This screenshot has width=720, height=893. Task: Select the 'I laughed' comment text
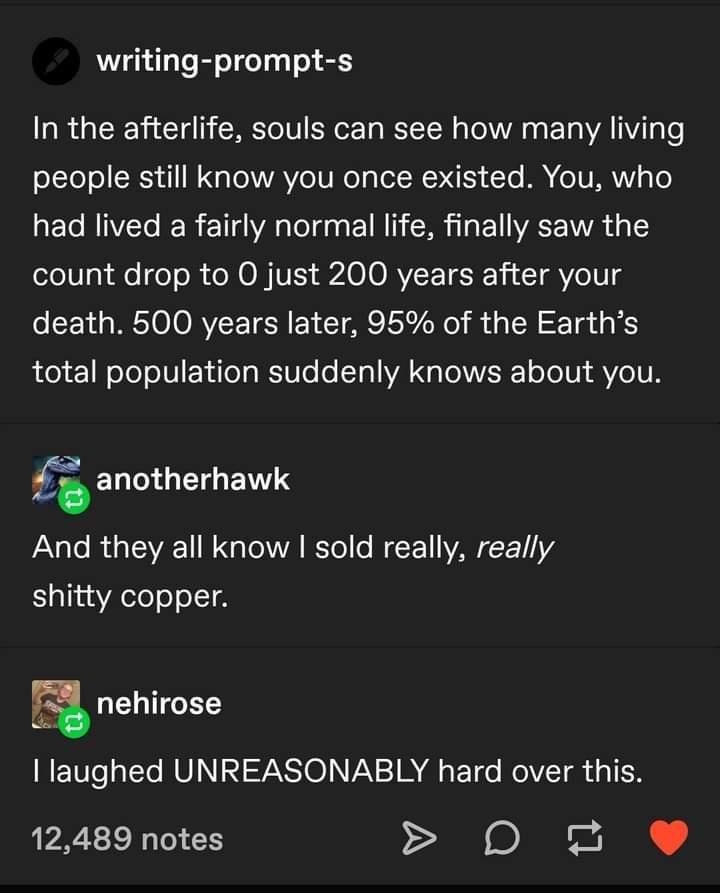click(335, 771)
